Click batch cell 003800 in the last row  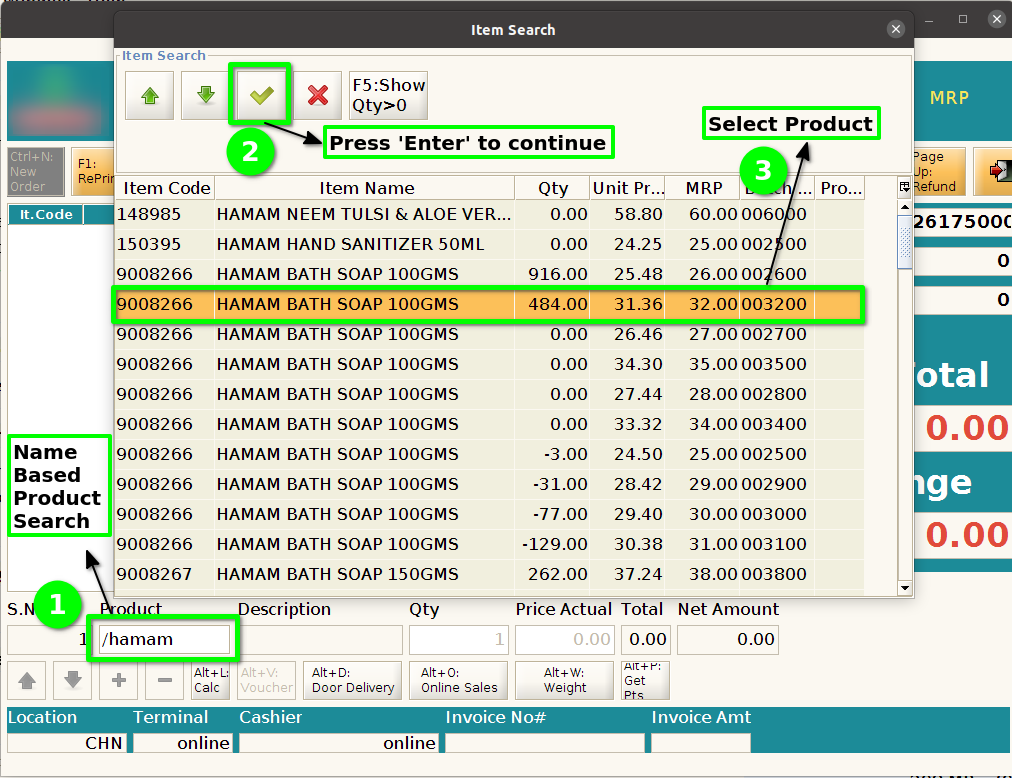776,575
